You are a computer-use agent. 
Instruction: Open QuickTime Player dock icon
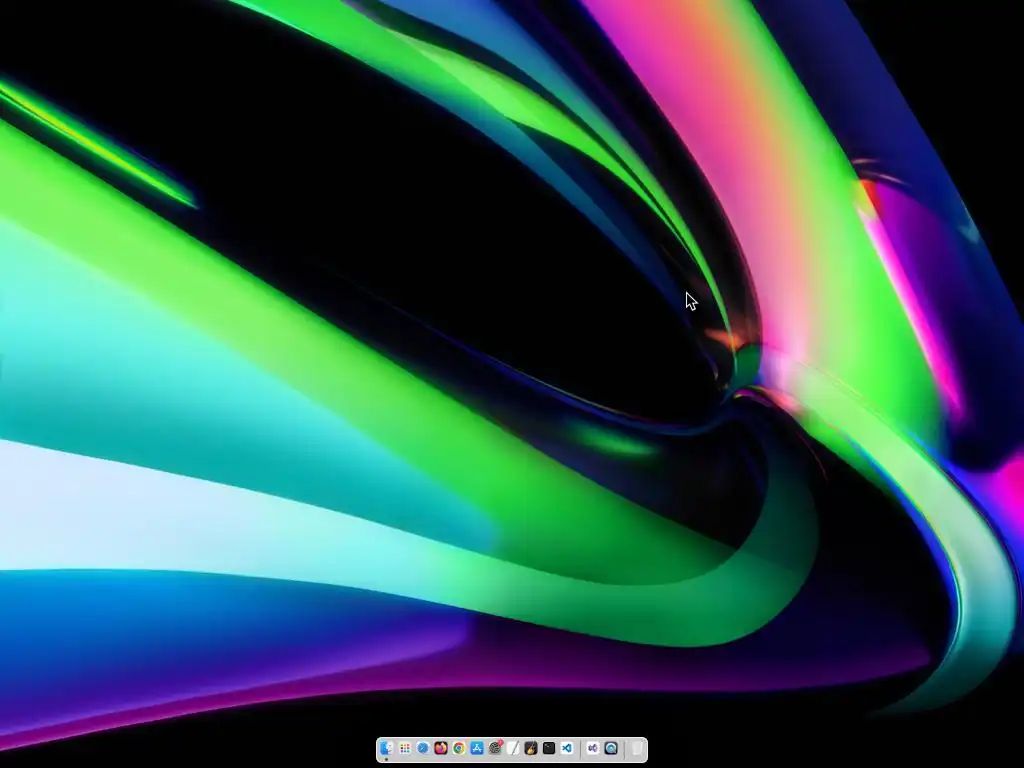(611, 748)
